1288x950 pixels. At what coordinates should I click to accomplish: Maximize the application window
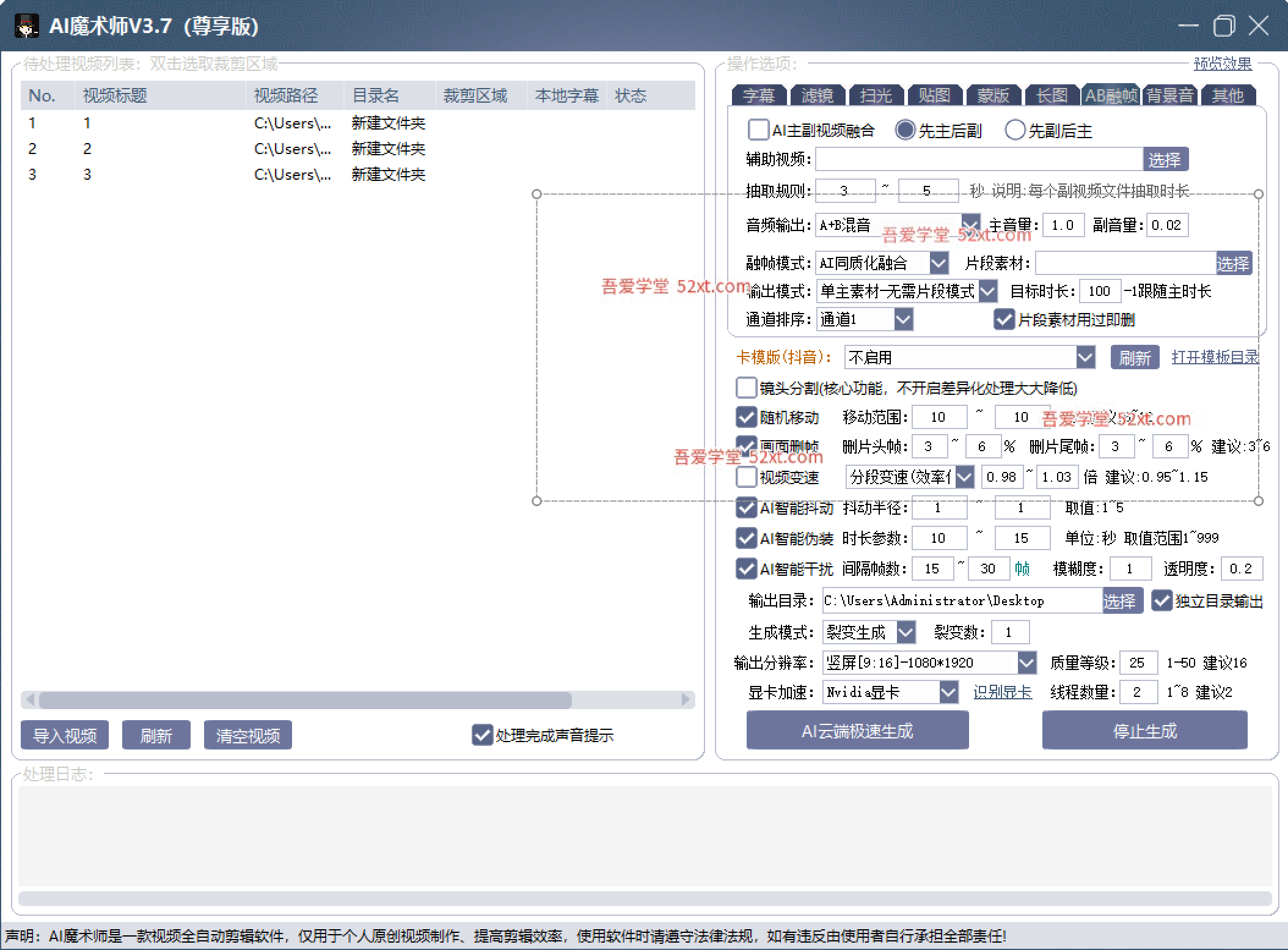[1224, 26]
